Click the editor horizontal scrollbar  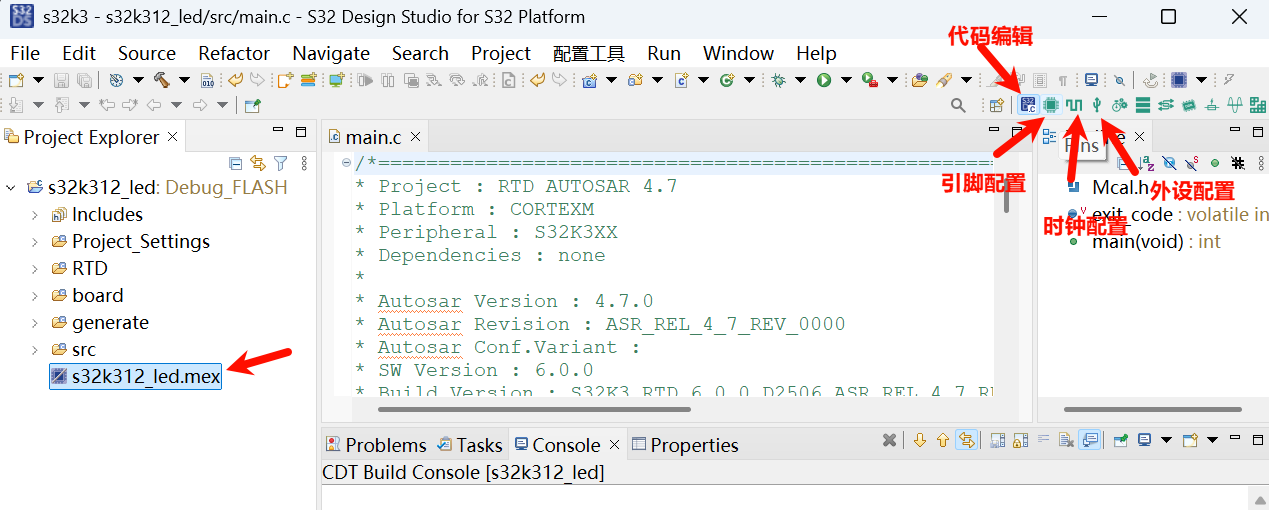534,409
